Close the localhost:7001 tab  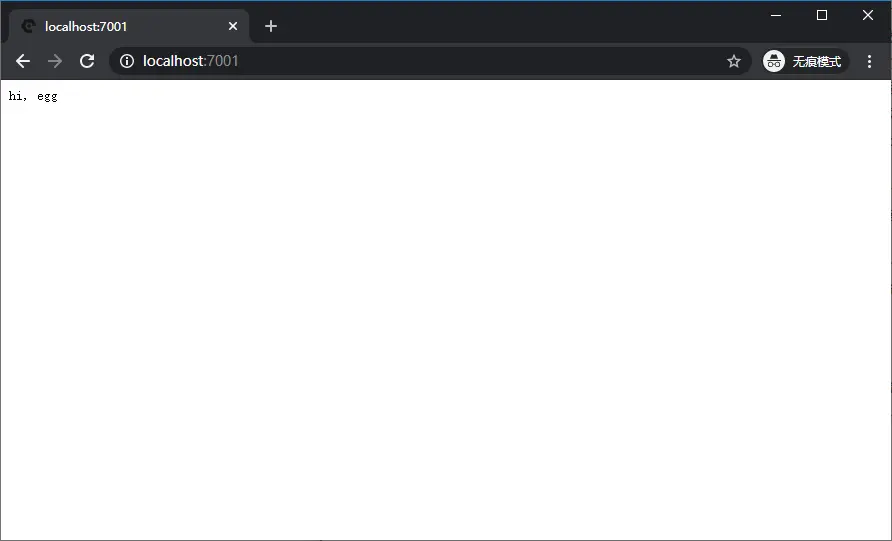click(x=233, y=26)
